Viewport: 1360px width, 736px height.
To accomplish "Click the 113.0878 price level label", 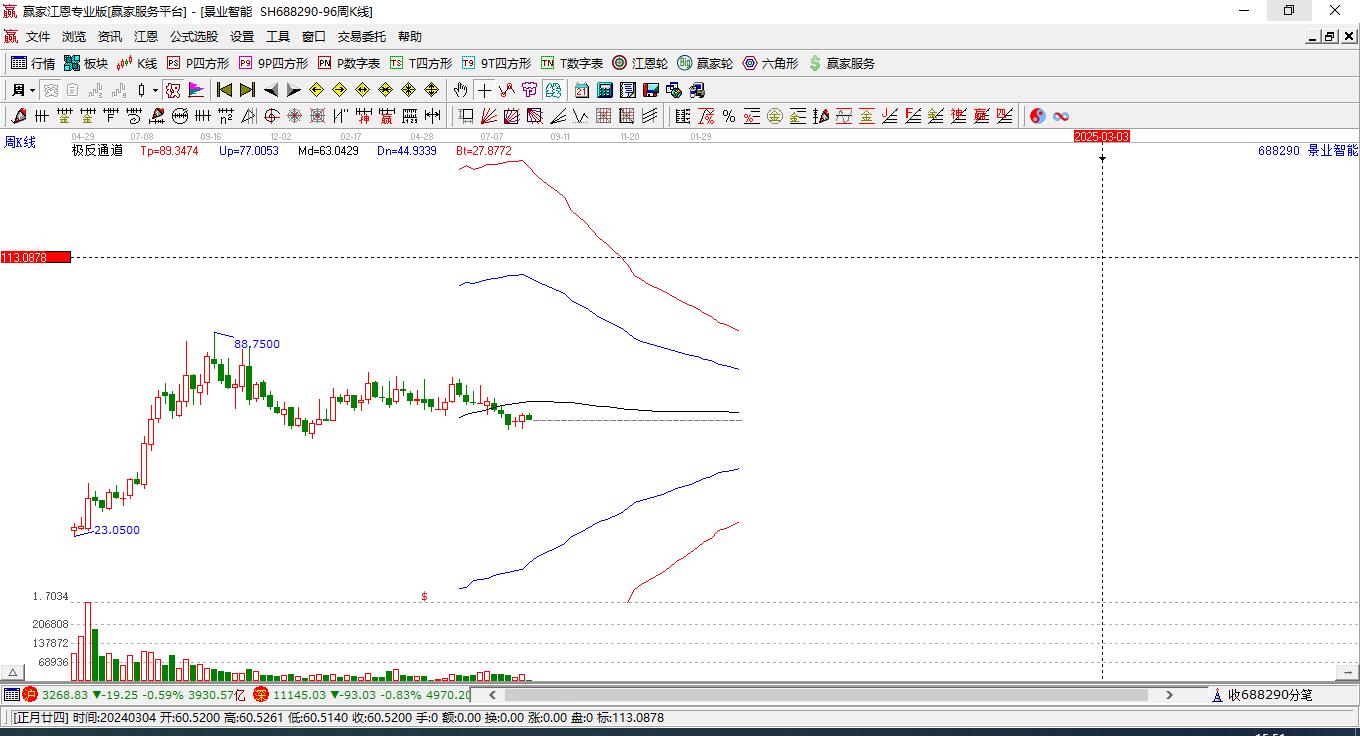I will tap(36, 258).
